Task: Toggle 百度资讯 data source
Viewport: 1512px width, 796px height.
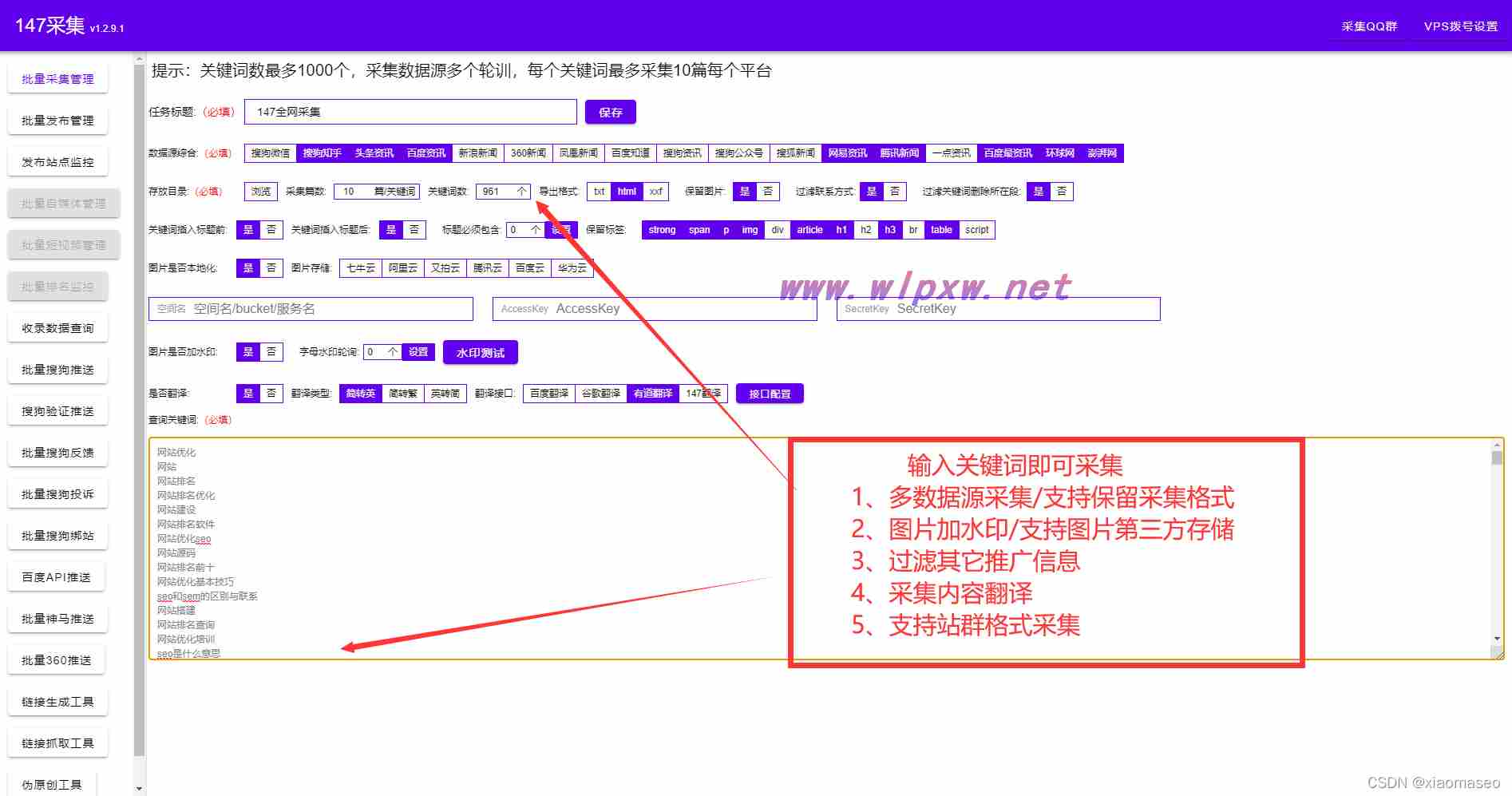Action: pos(425,153)
